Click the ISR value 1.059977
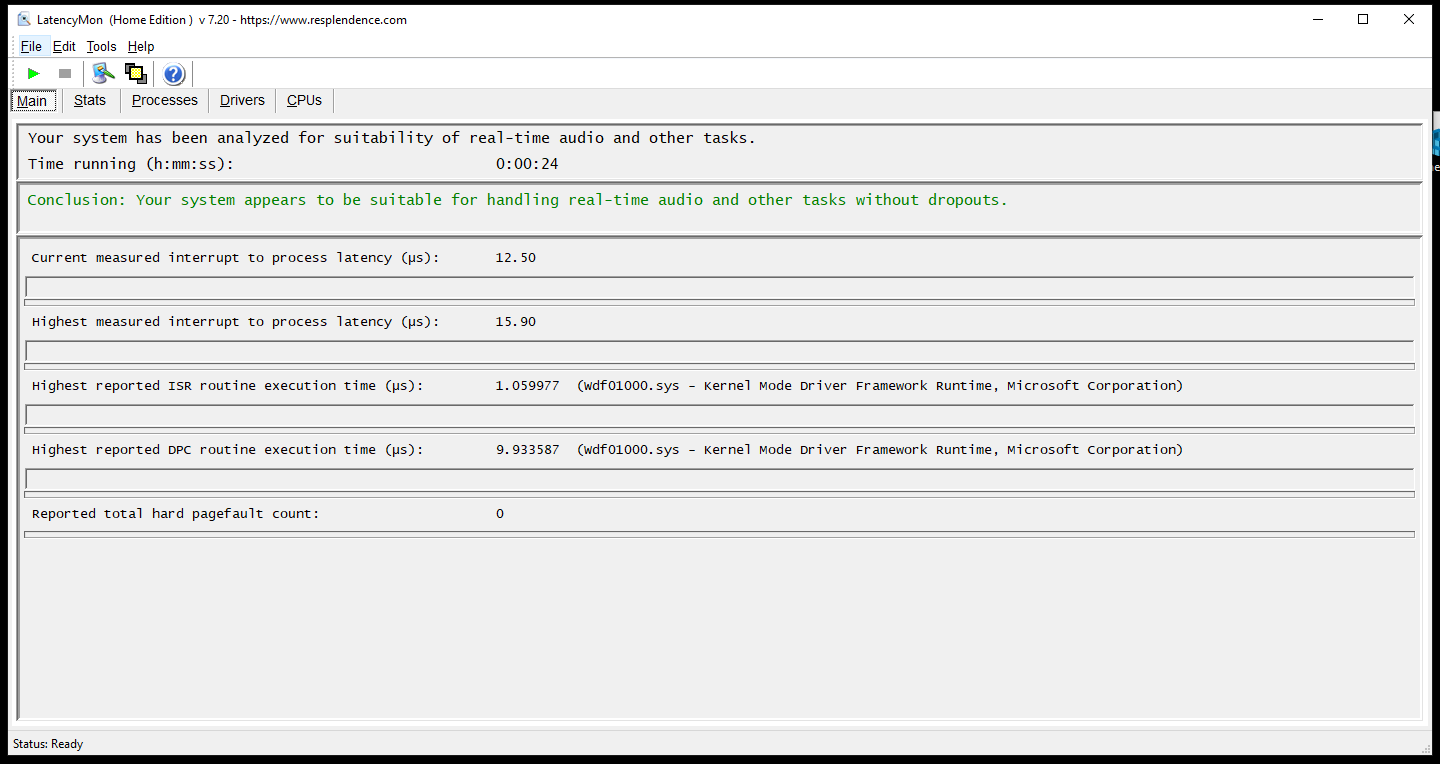This screenshot has height=764, width=1440. coord(527,386)
